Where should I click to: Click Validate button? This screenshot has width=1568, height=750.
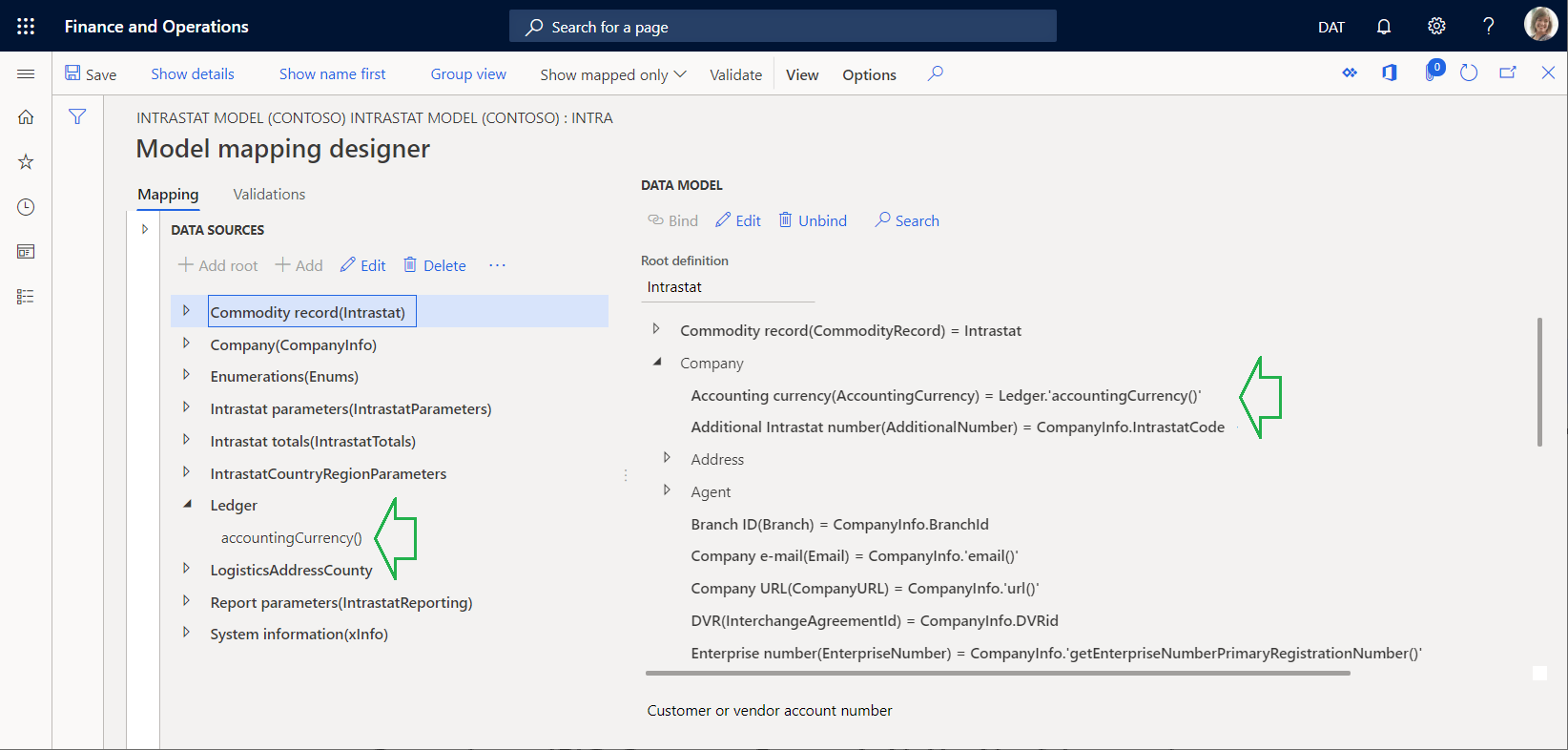coord(736,74)
